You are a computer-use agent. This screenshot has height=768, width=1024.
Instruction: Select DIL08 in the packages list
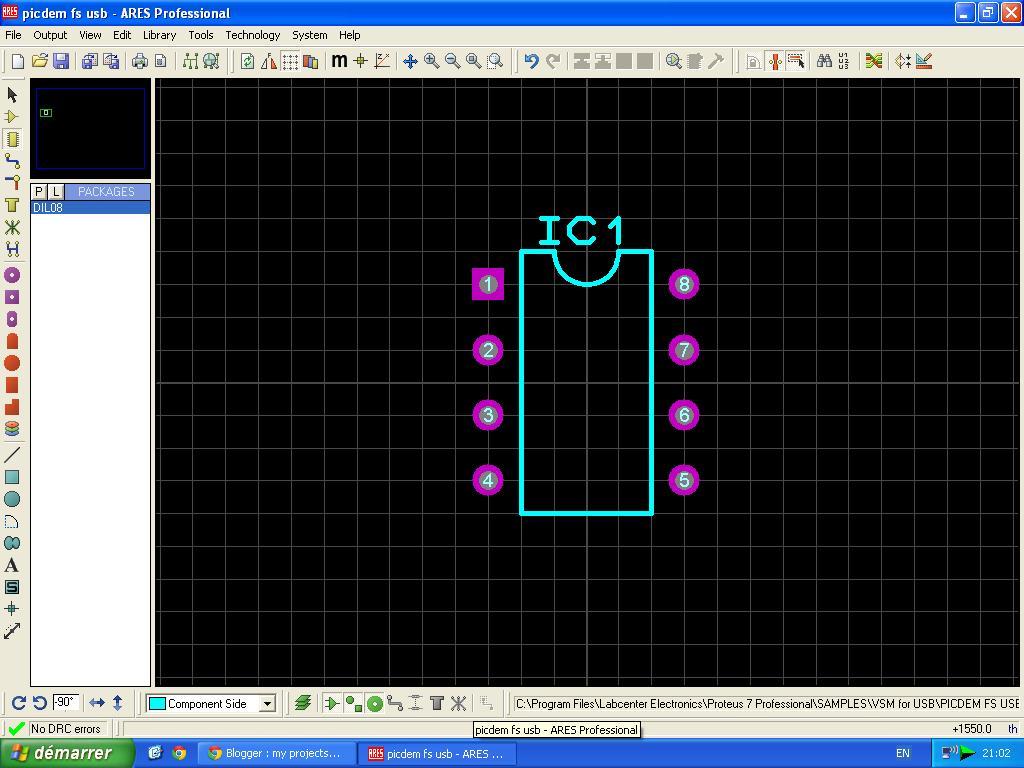click(90, 208)
